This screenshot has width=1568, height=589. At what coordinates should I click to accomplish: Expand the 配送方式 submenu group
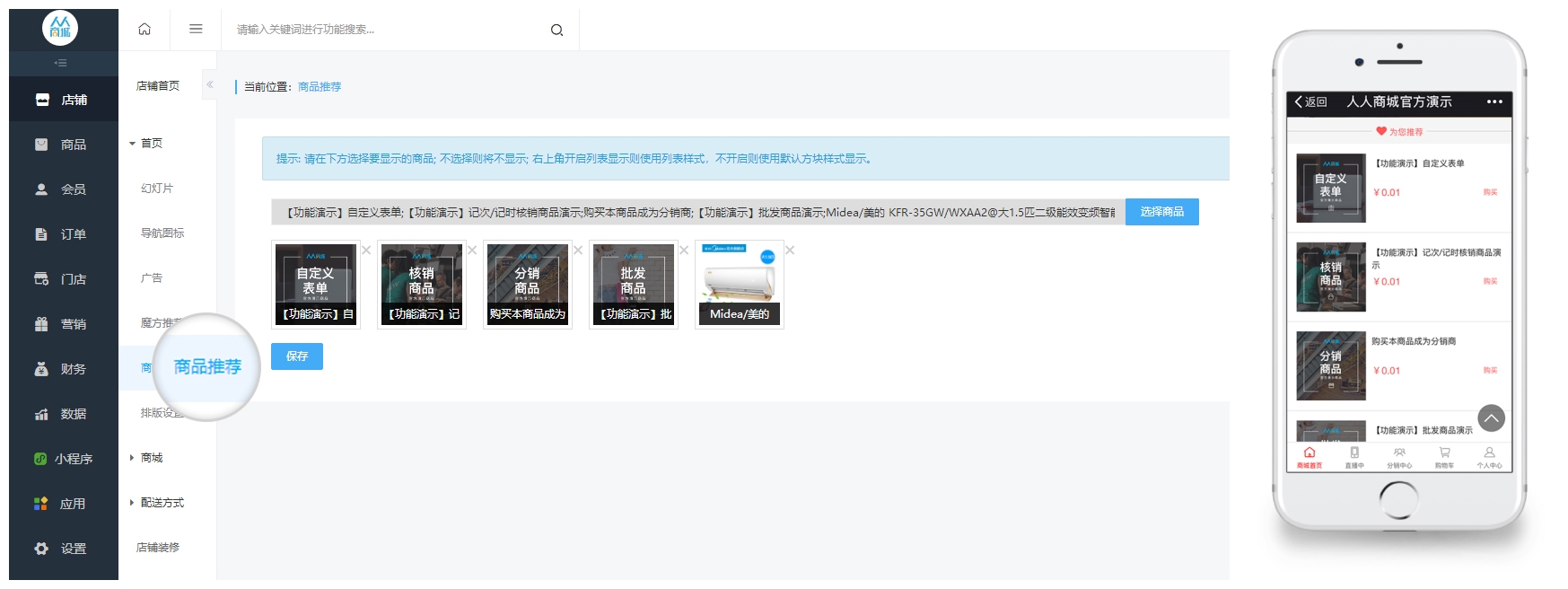(157, 503)
